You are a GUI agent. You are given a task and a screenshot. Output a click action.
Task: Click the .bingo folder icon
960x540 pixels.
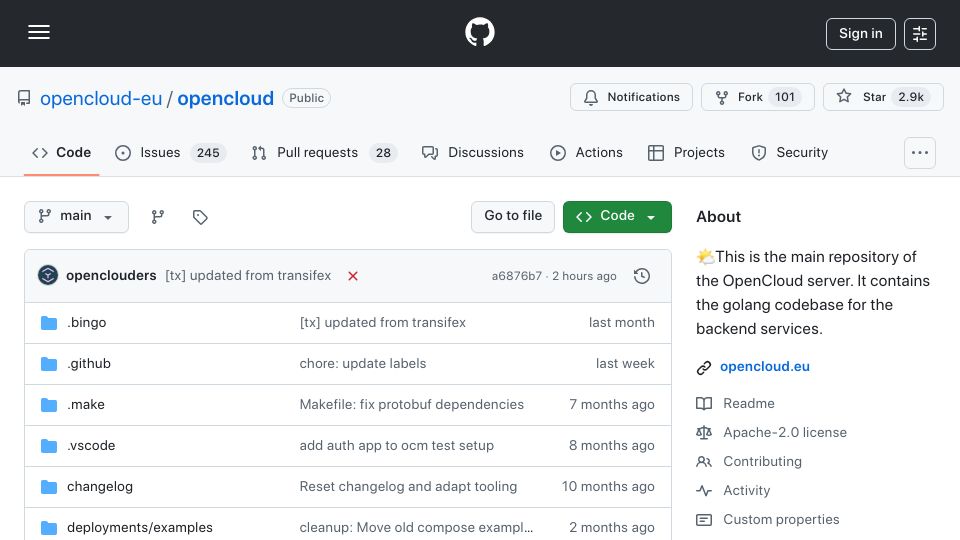(x=49, y=323)
